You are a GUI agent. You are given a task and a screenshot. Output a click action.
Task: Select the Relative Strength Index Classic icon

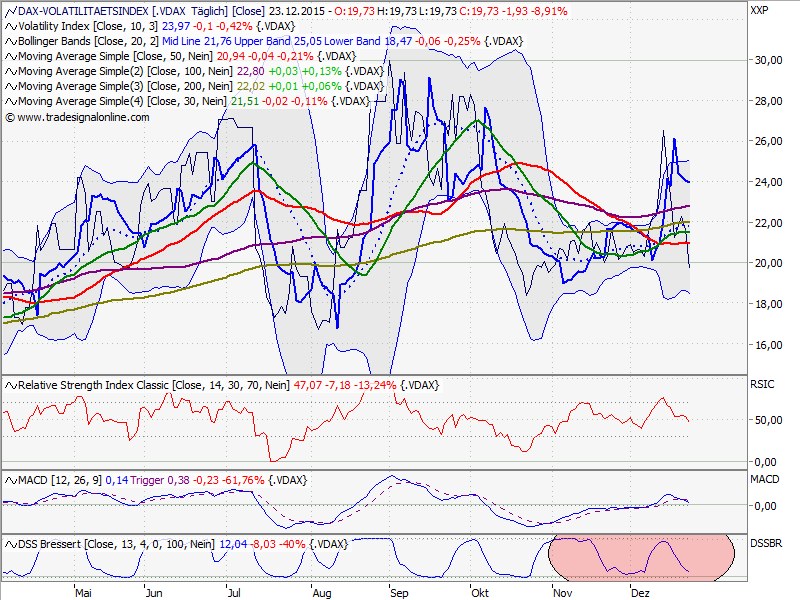click(9, 385)
